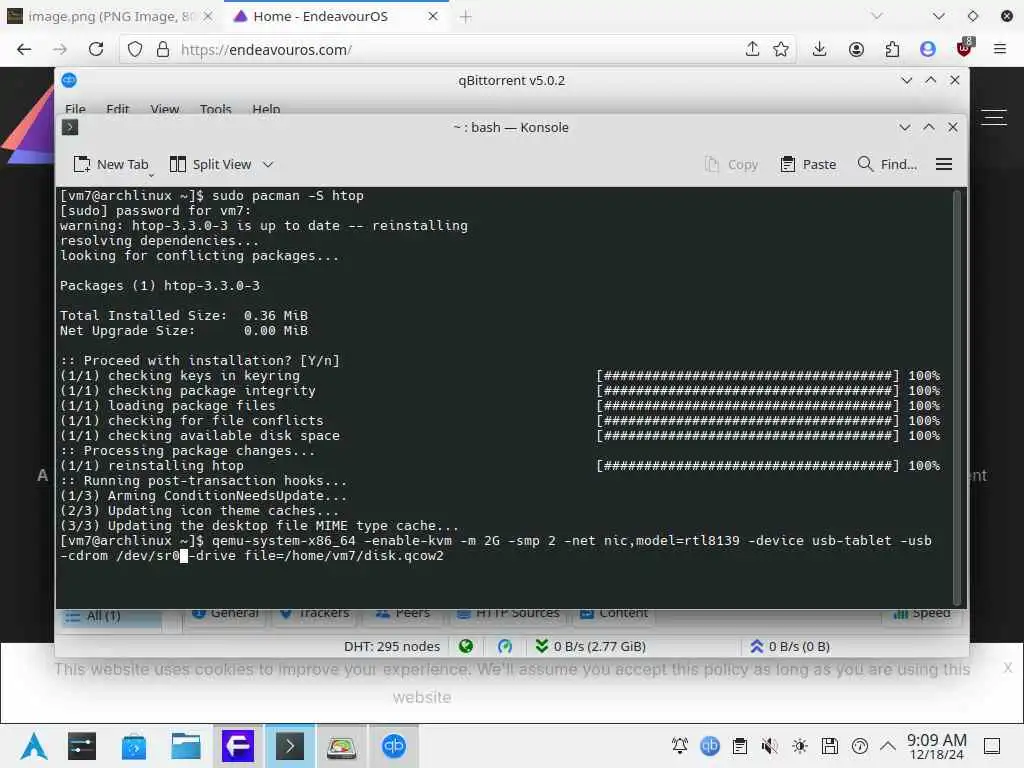This screenshot has width=1024, height=768.
Task: Expand the Split View dropdown chevron
Action: (x=268, y=165)
